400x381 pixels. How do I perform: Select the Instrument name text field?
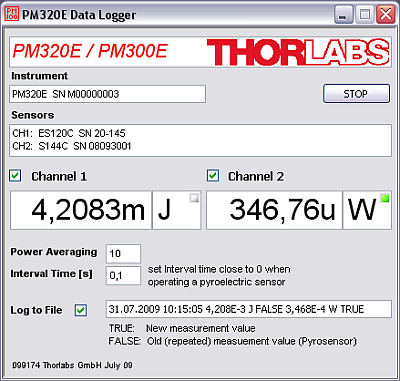click(x=107, y=94)
